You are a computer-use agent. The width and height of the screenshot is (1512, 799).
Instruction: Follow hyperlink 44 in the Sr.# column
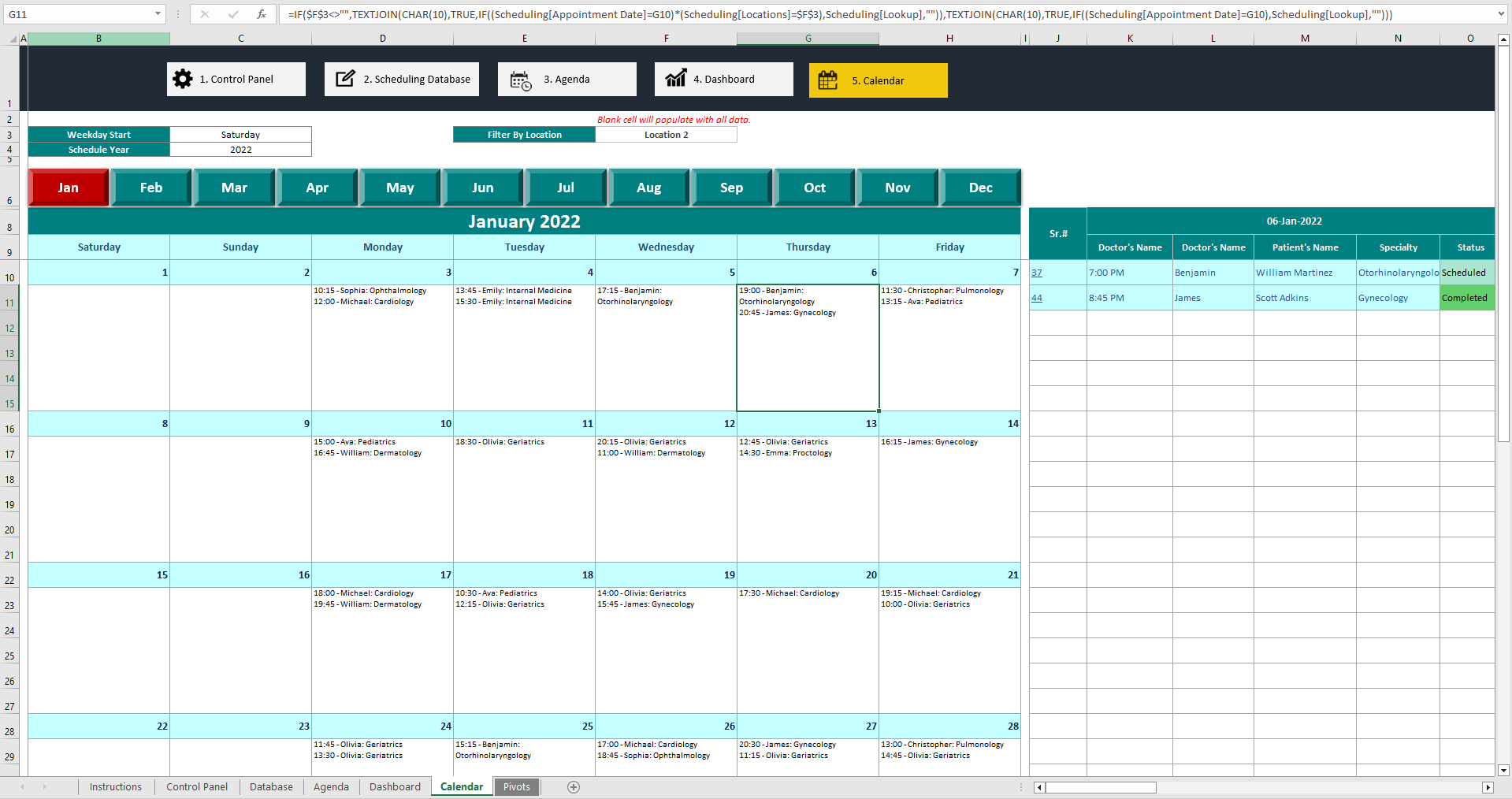click(x=1037, y=298)
